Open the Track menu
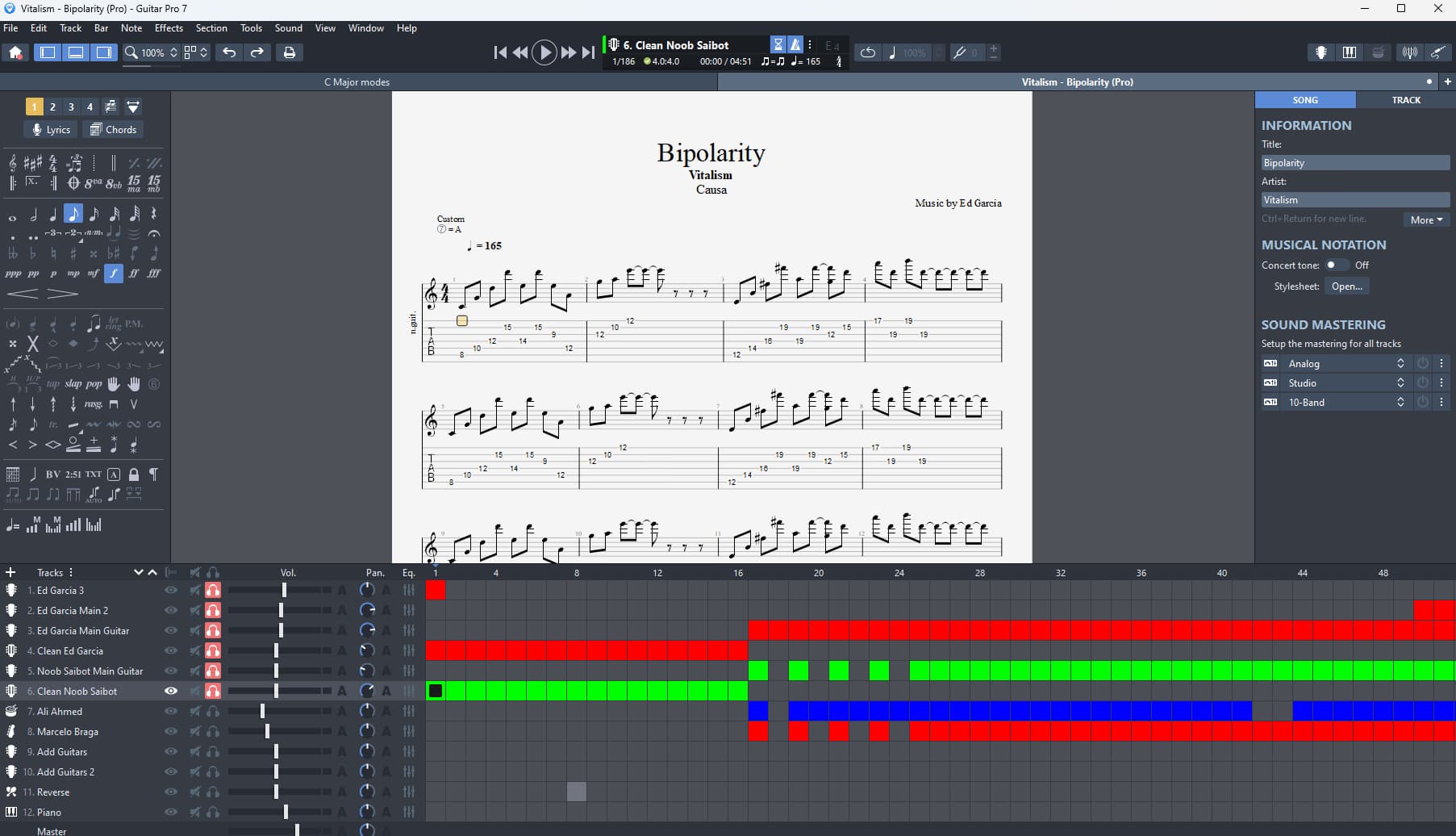 [71, 28]
